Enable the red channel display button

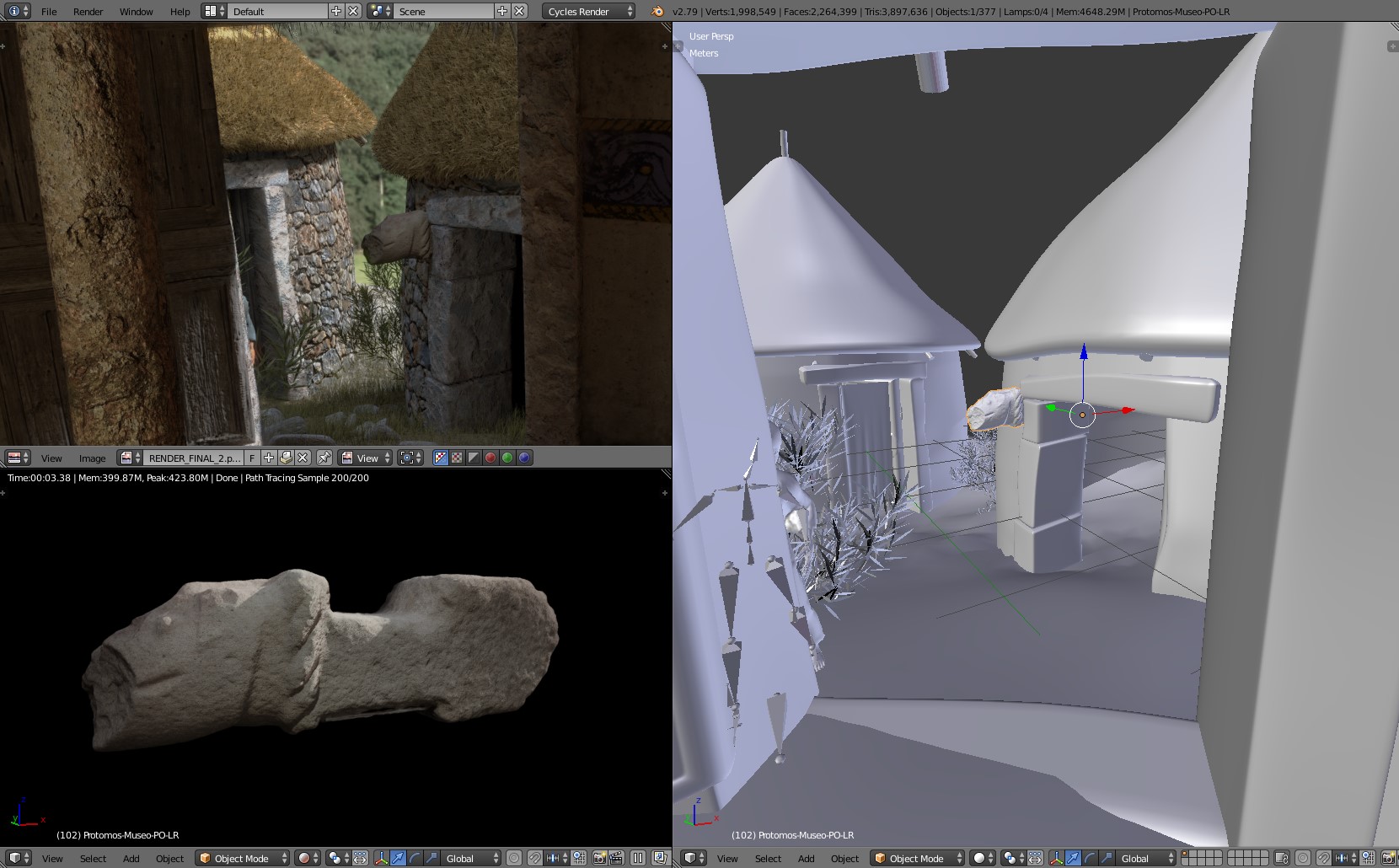click(490, 458)
